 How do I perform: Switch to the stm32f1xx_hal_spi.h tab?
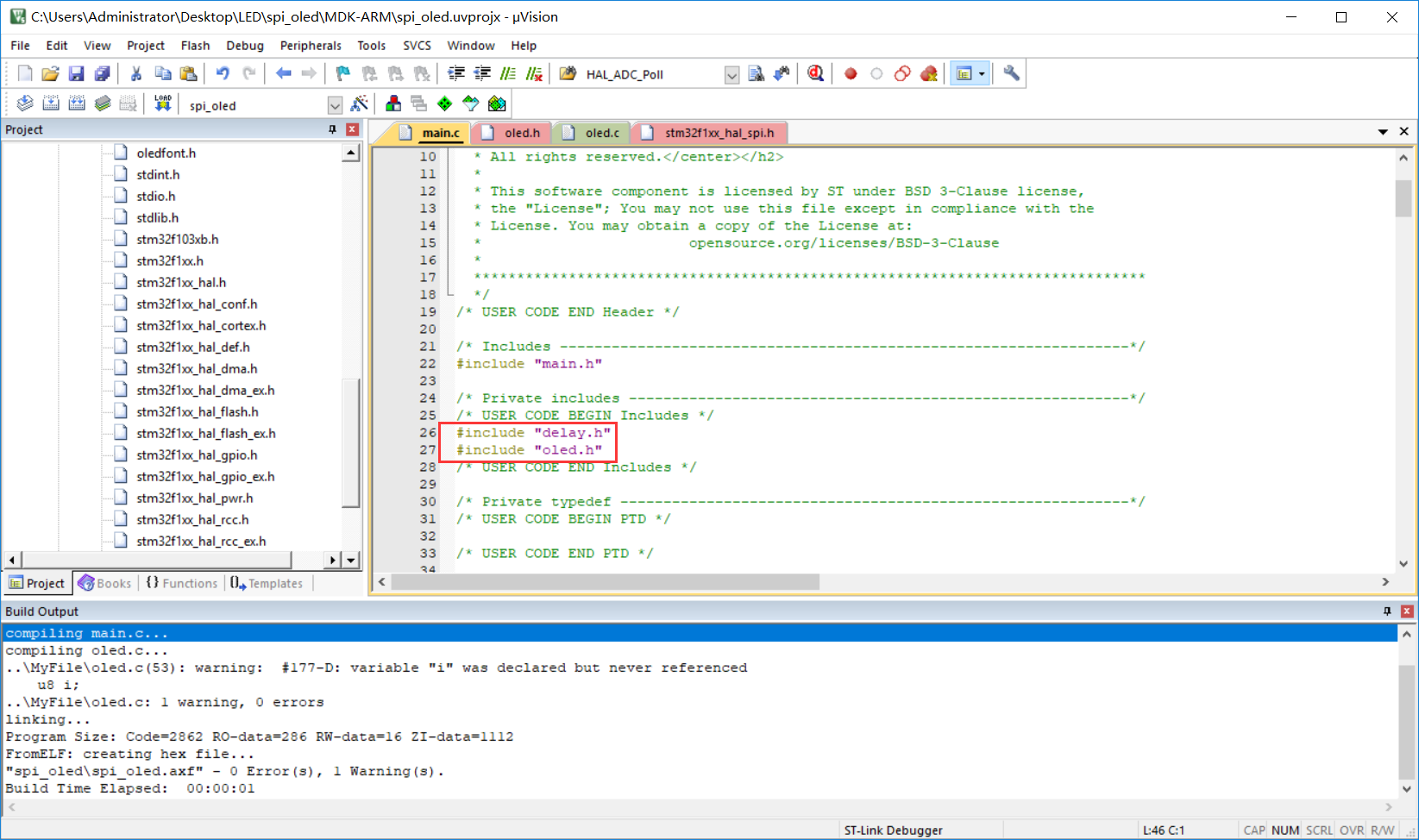[710, 133]
